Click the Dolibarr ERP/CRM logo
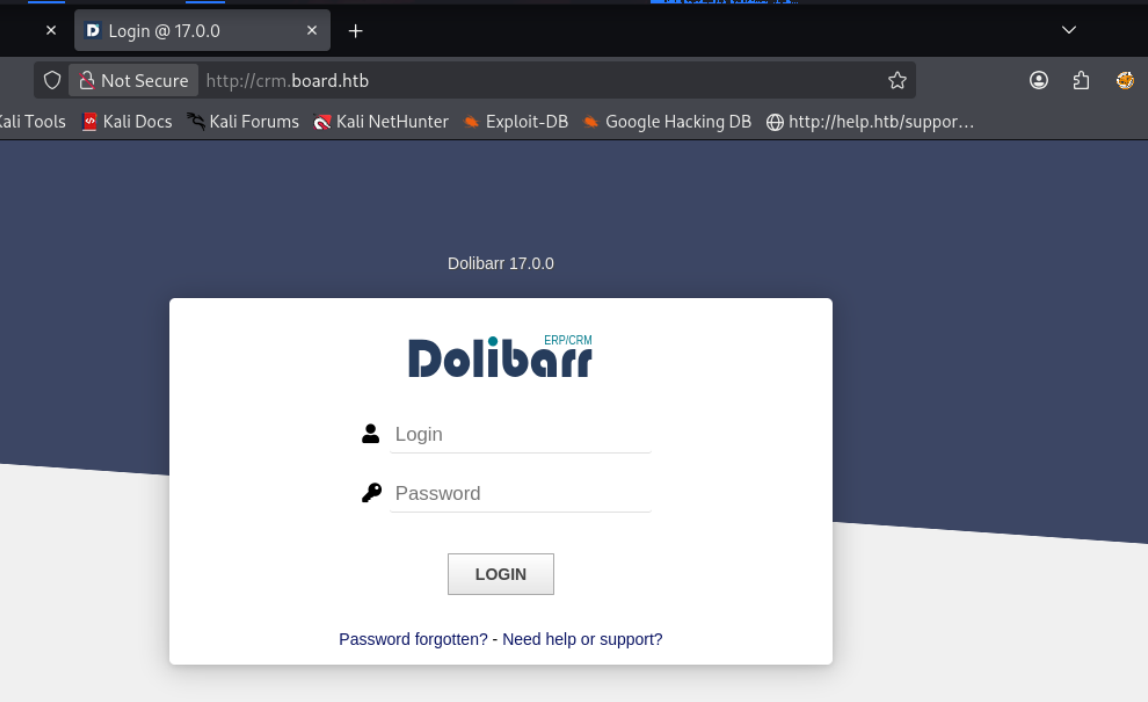 click(x=500, y=356)
